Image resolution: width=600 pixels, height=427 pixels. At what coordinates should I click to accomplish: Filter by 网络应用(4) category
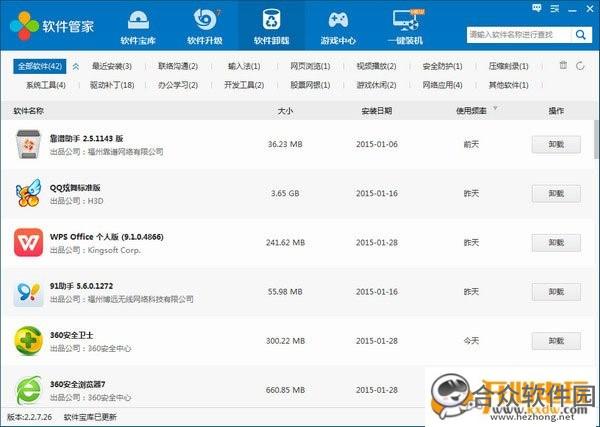[442, 85]
